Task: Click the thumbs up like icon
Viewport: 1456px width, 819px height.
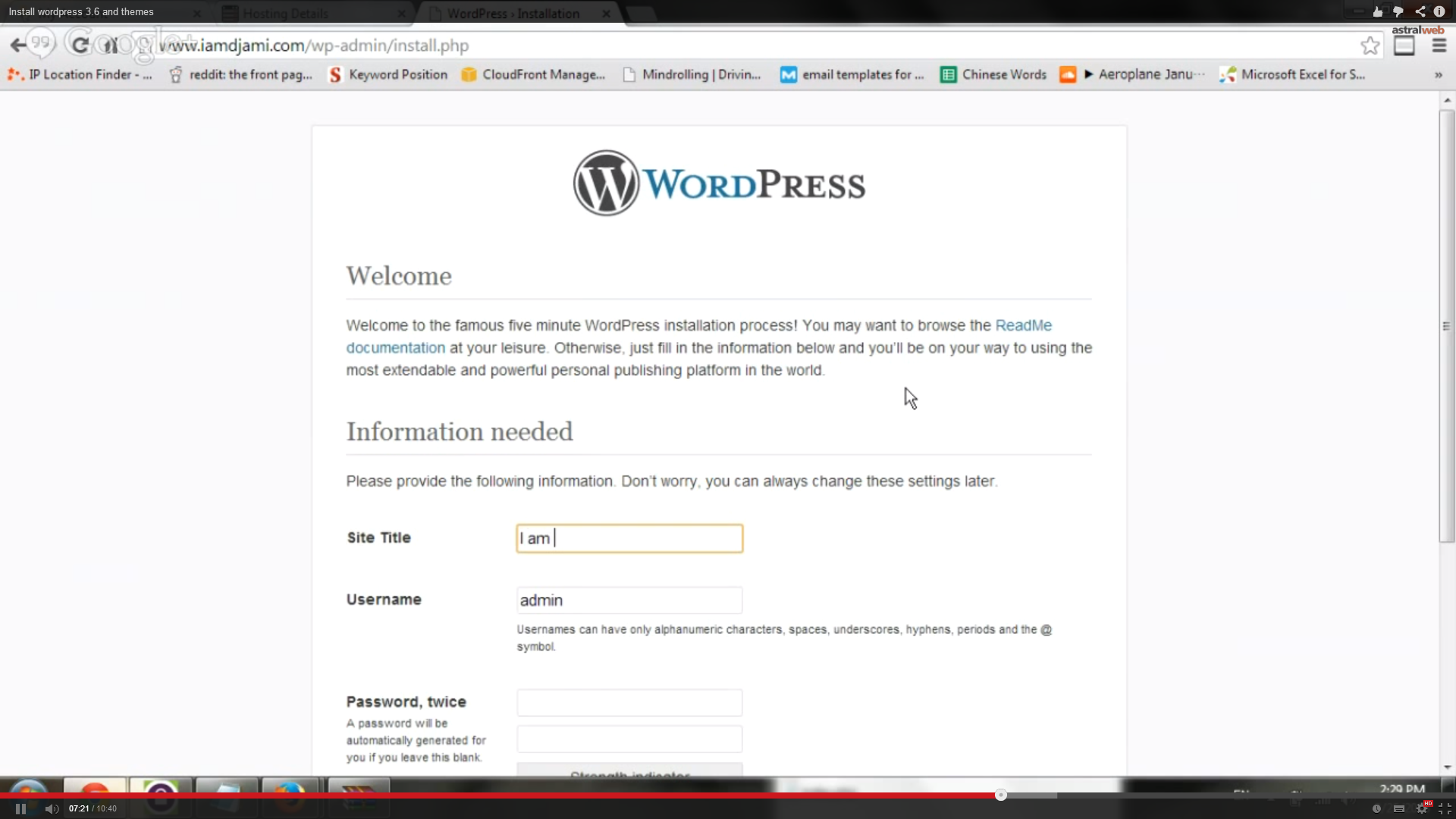Action: tap(1378, 11)
